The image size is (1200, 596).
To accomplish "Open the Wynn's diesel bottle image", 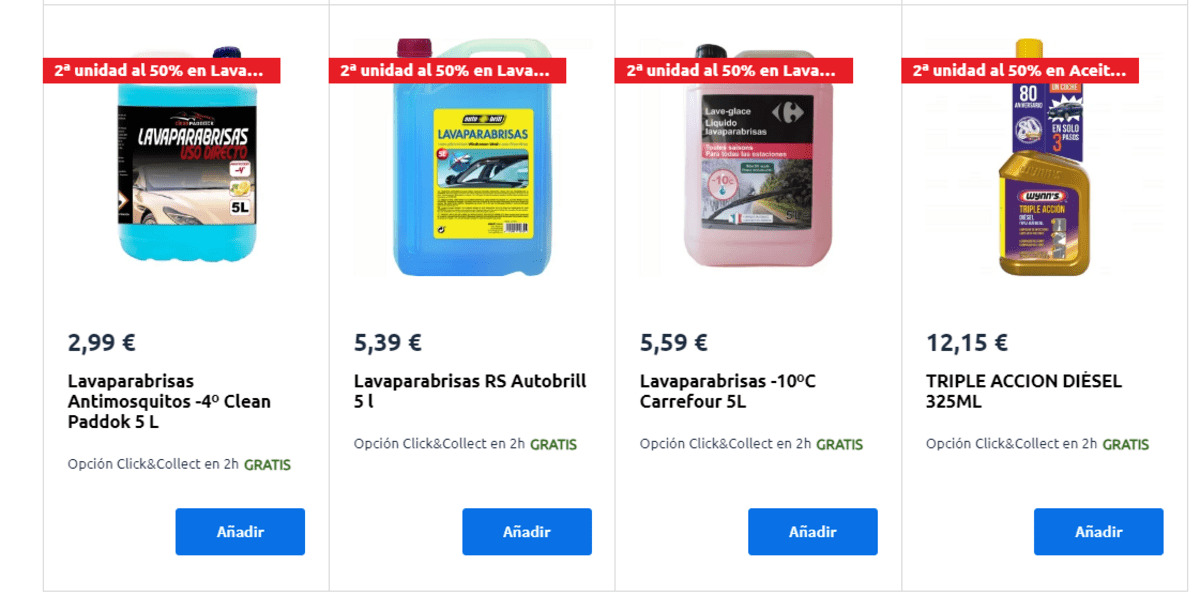I will pyautogui.click(x=1044, y=157).
